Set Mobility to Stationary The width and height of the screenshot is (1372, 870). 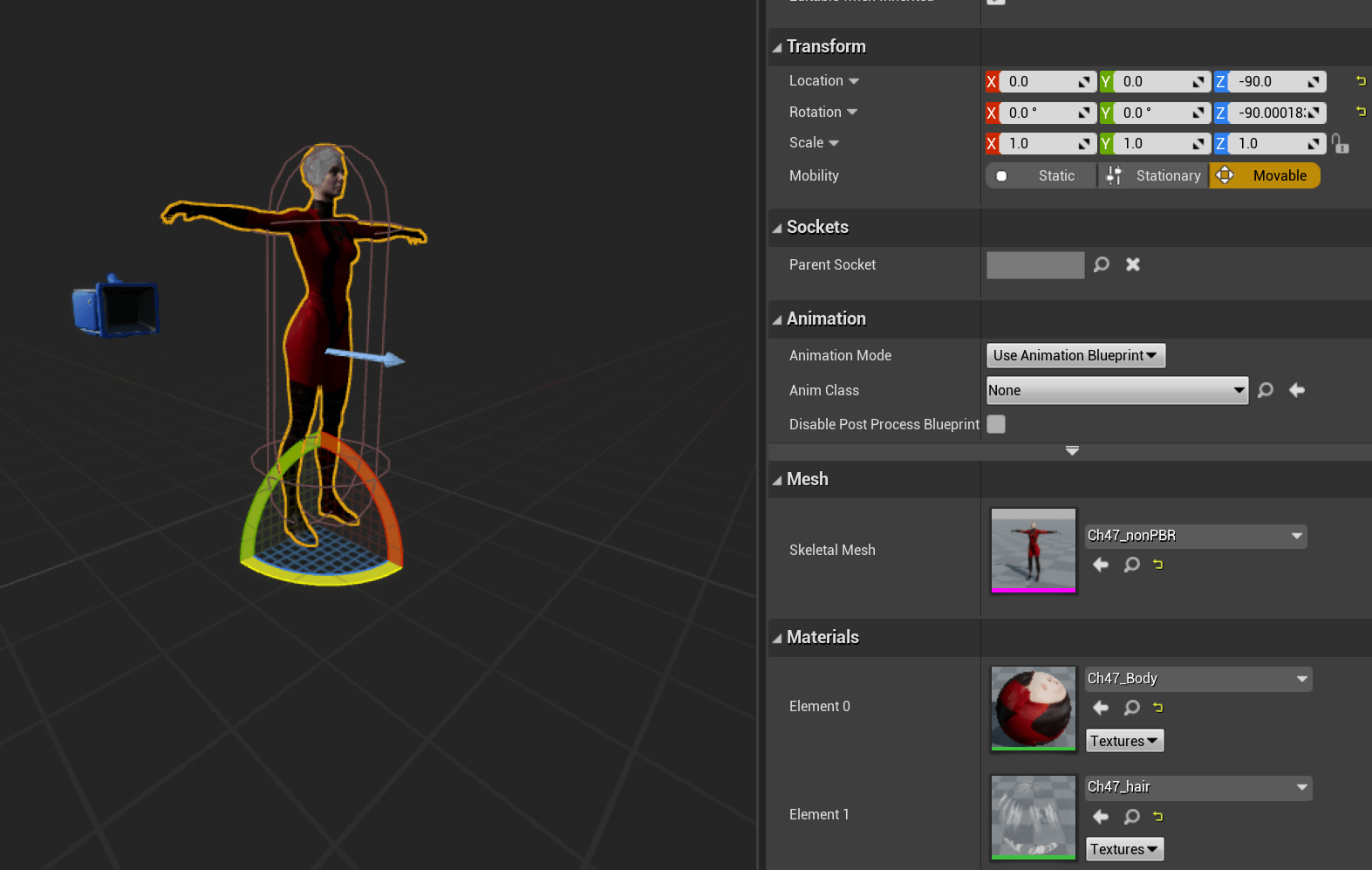coord(1153,175)
